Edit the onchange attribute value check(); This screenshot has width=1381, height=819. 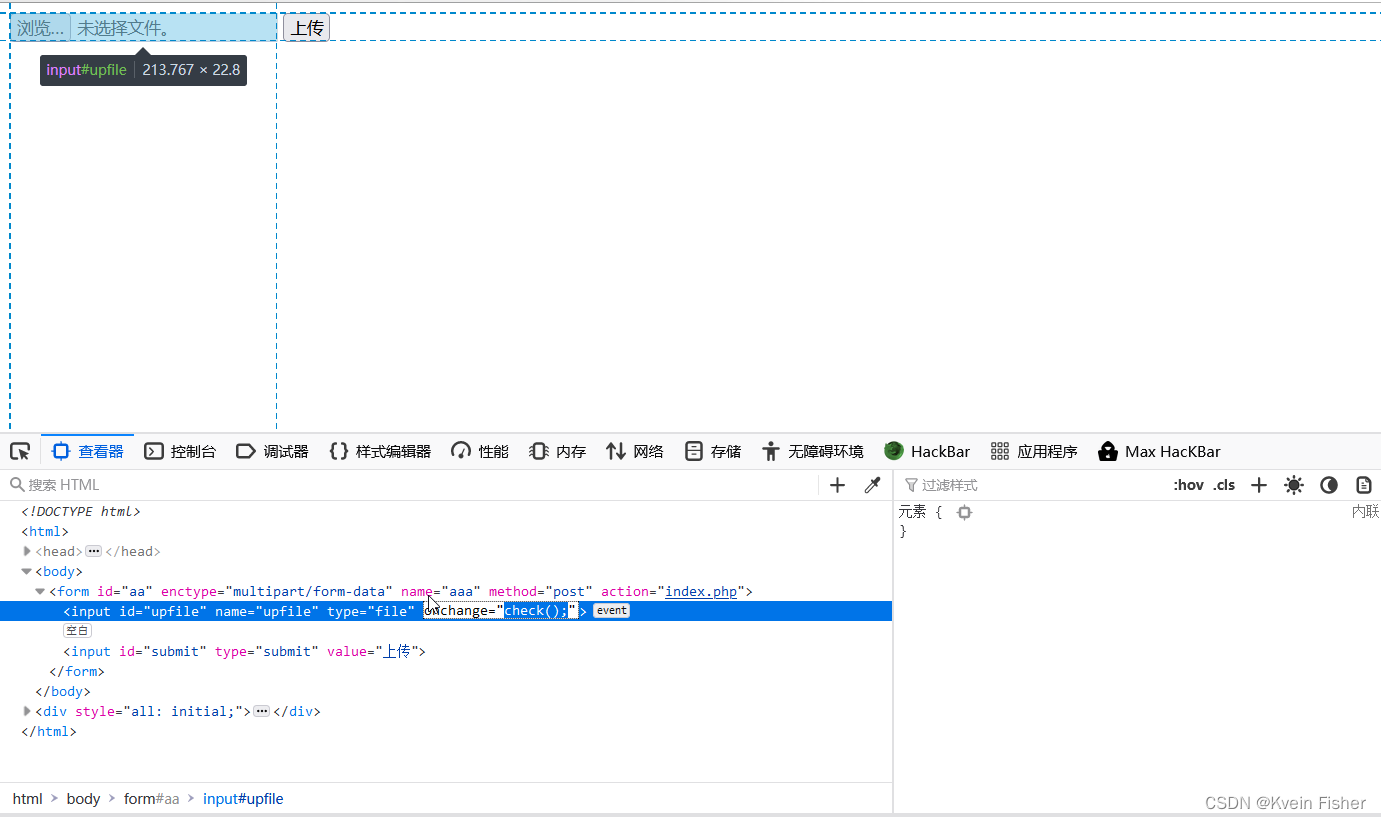pos(537,611)
